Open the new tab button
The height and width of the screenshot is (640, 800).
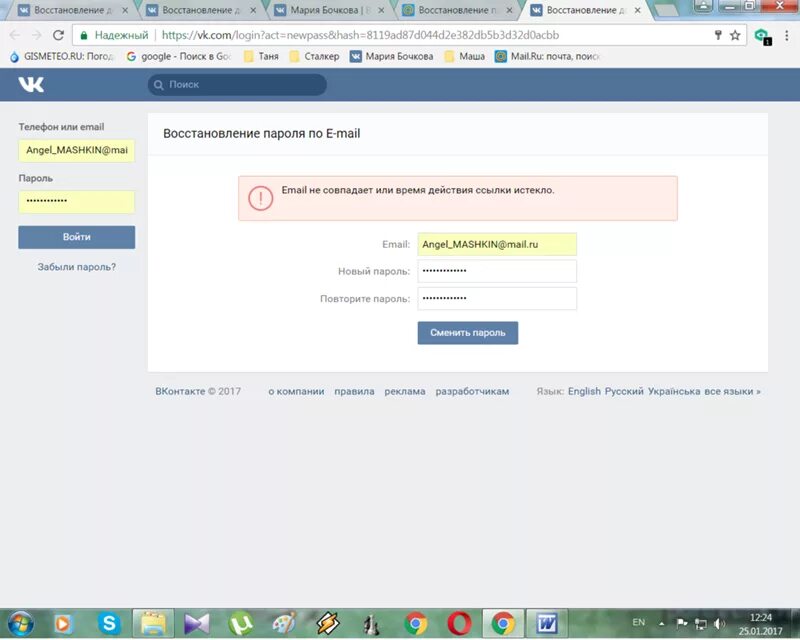[x=666, y=10]
